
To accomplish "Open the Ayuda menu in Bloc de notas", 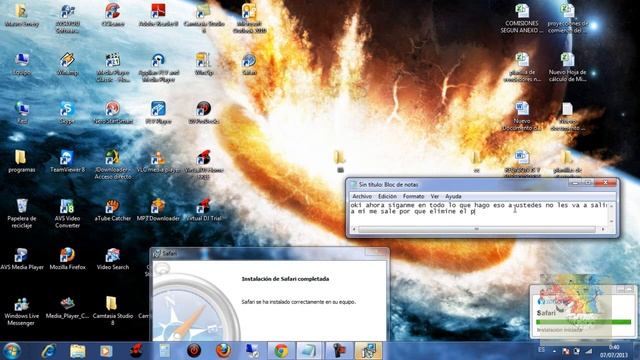I will click(453, 196).
